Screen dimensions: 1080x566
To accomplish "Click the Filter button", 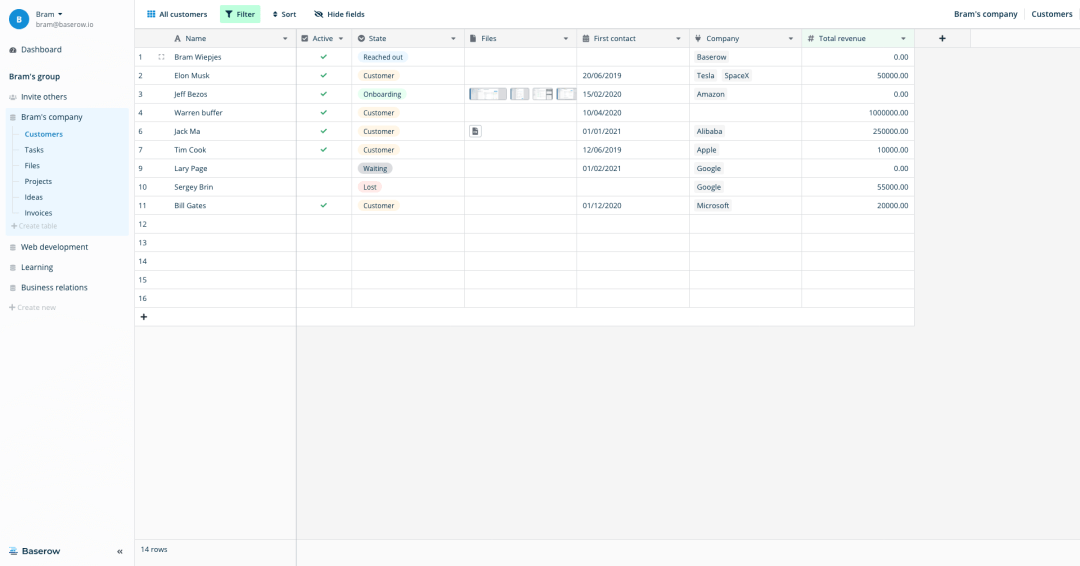I will click(x=240, y=15).
